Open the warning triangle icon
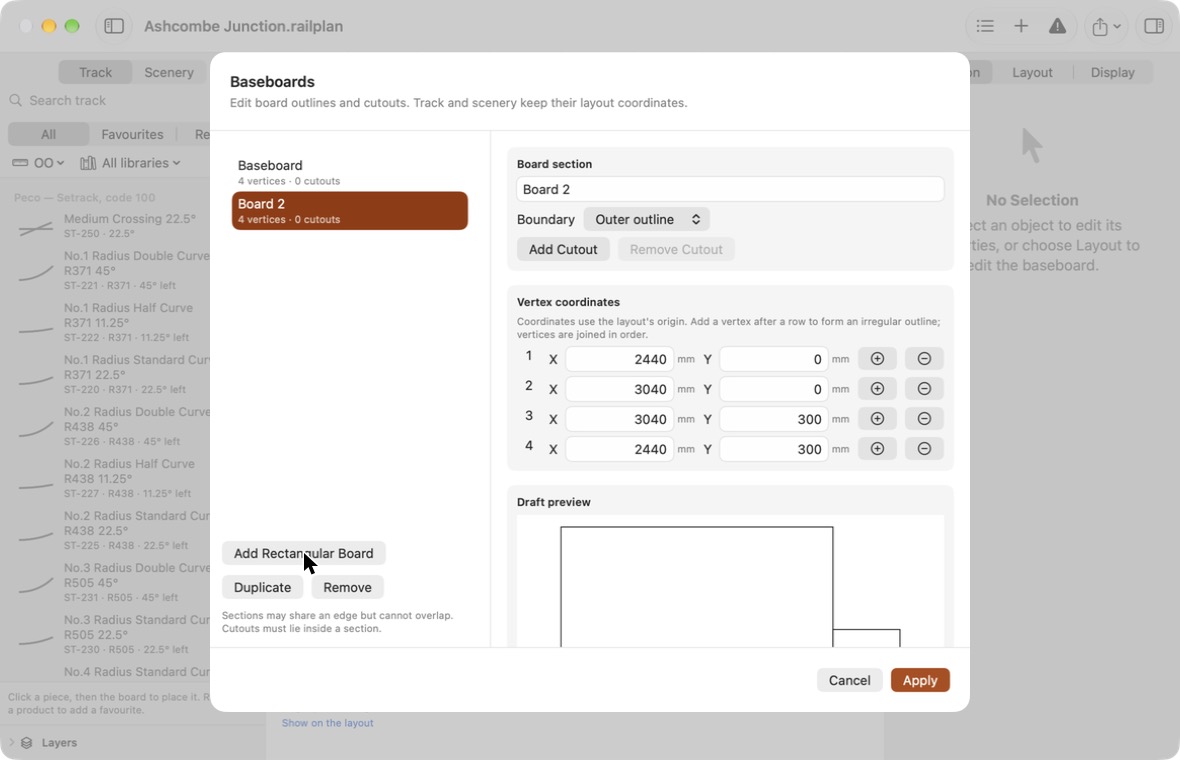Screen dimensions: 1180x760 click(x=1057, y=26)
